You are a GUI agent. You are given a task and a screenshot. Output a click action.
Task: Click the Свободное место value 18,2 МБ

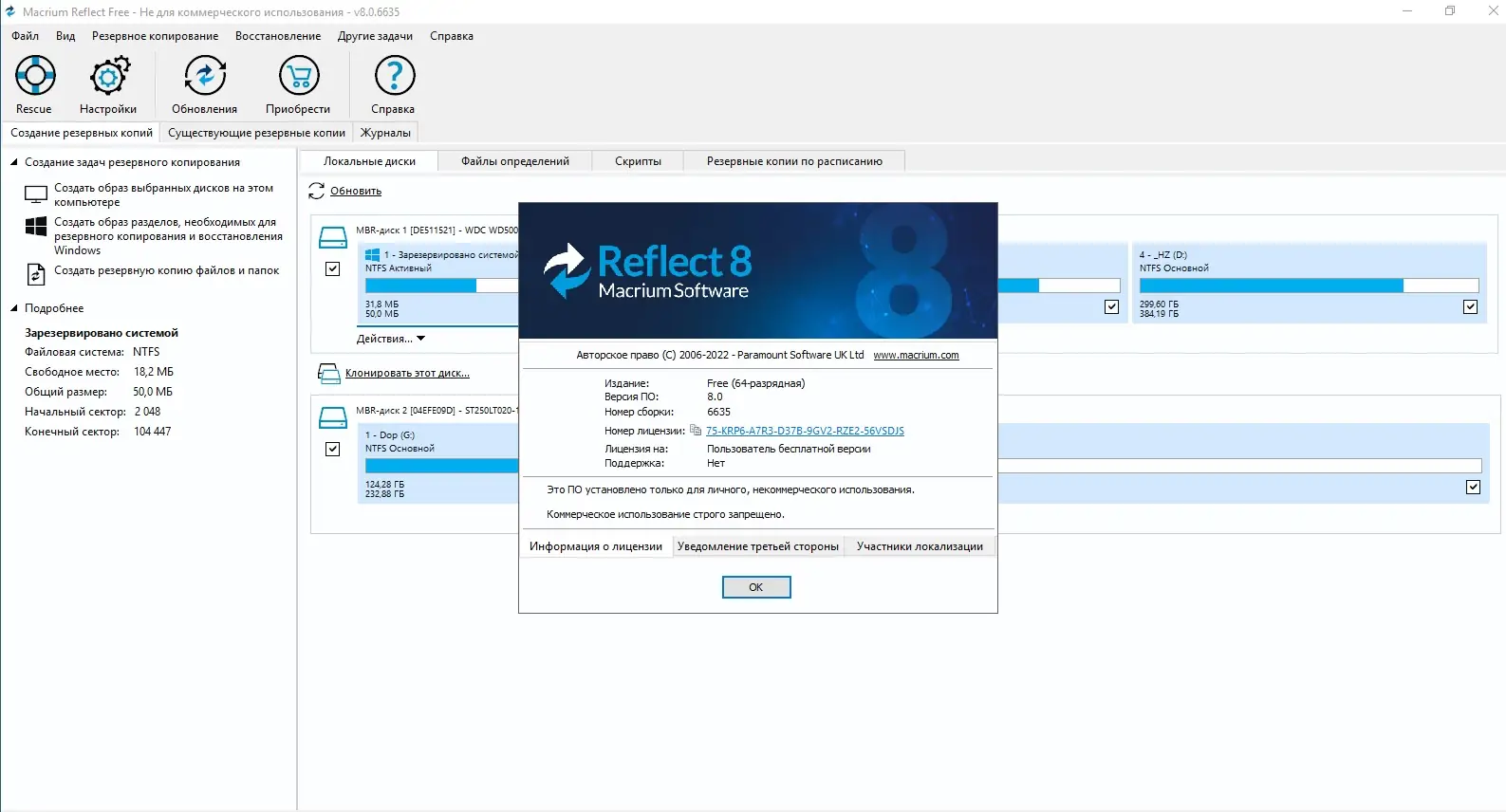click(x=154, y=372)
